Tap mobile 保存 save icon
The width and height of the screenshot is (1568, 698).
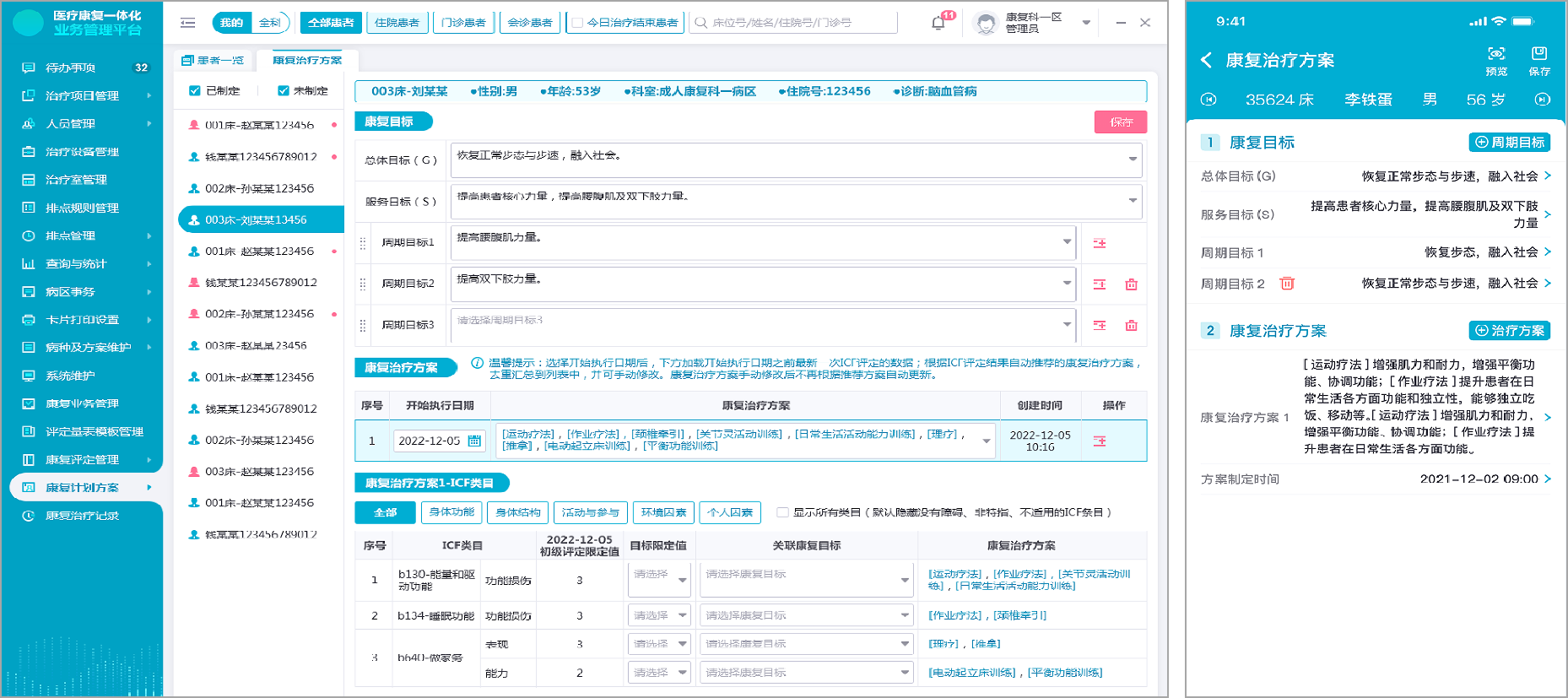(1539, 61)
